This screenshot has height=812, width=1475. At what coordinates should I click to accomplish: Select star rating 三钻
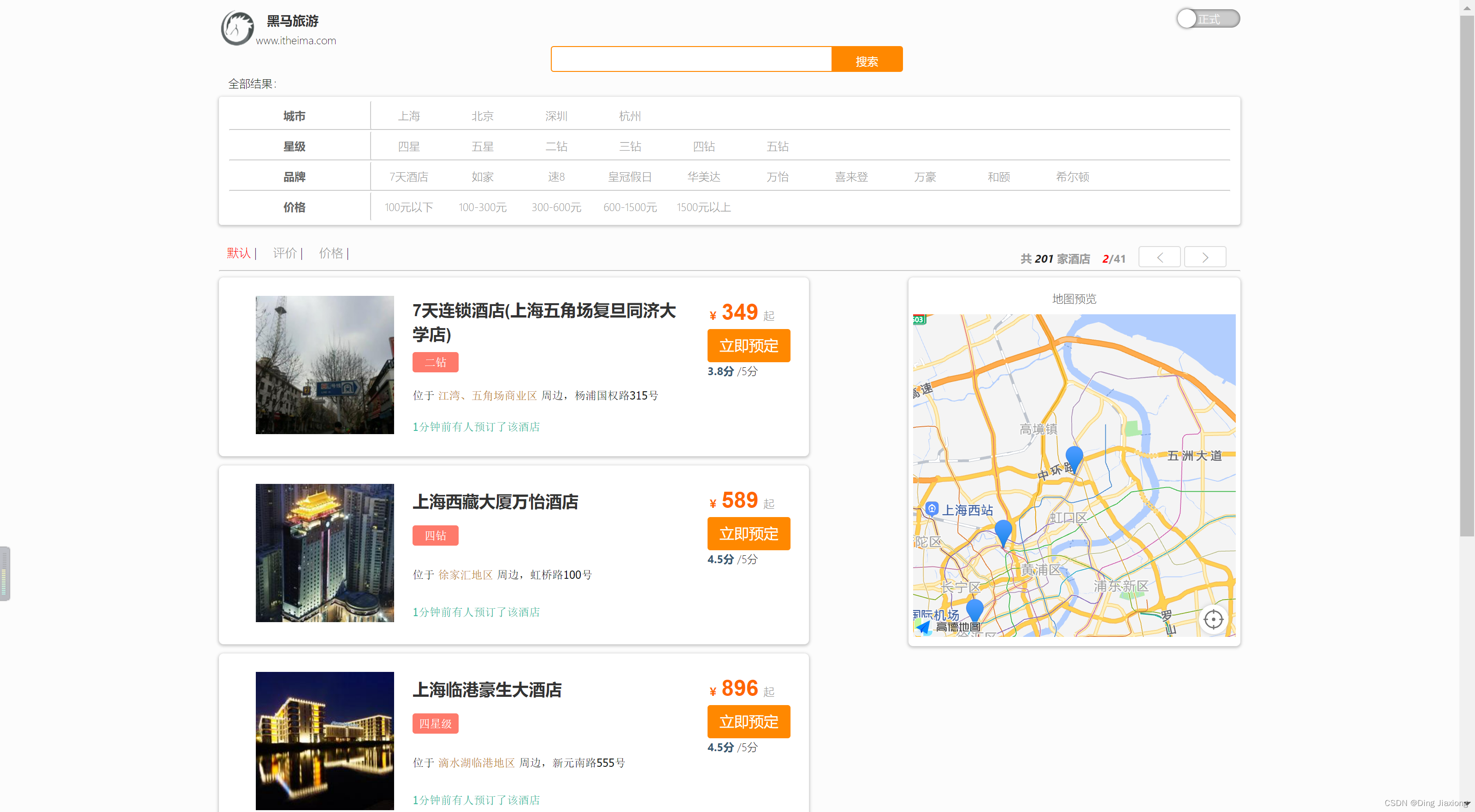[x=630, y=147]
